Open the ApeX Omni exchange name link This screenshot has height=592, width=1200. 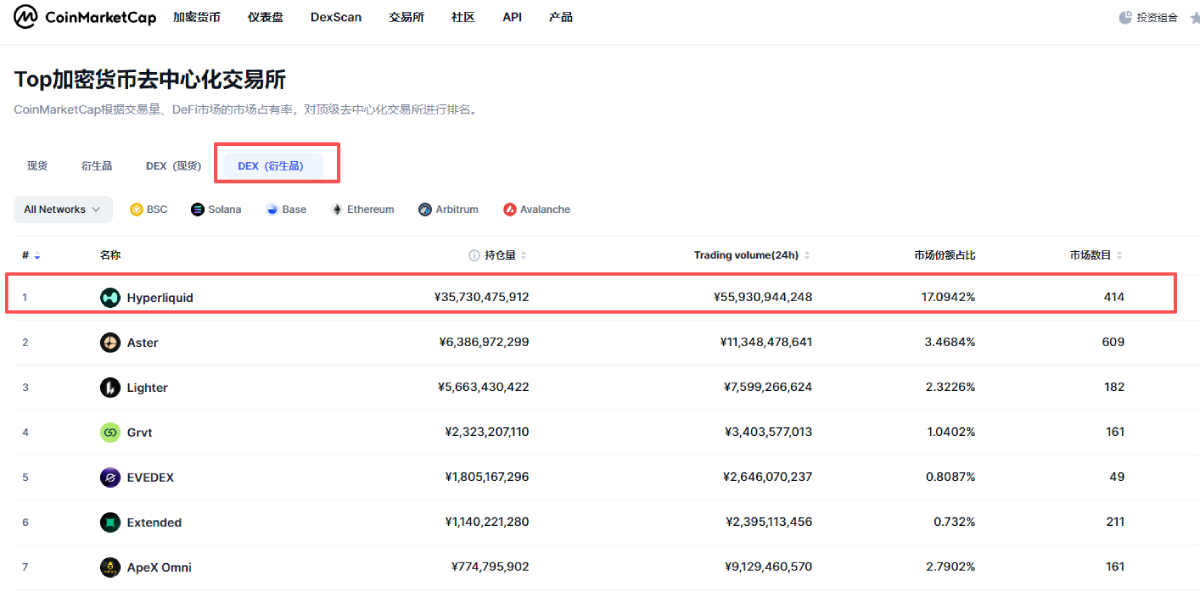pos(159,567)
